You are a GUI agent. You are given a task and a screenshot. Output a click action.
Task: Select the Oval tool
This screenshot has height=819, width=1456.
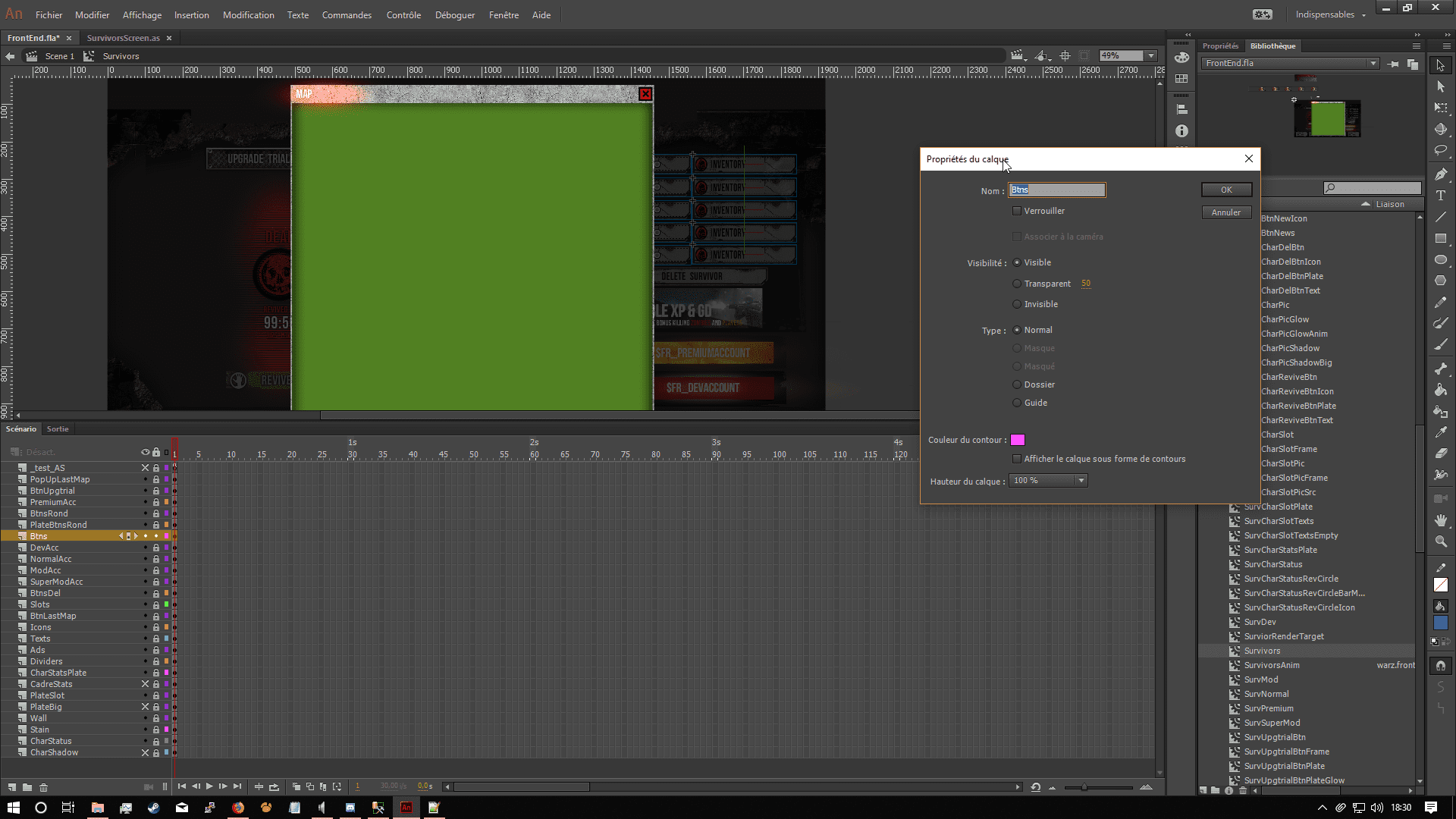(1441, 259)
